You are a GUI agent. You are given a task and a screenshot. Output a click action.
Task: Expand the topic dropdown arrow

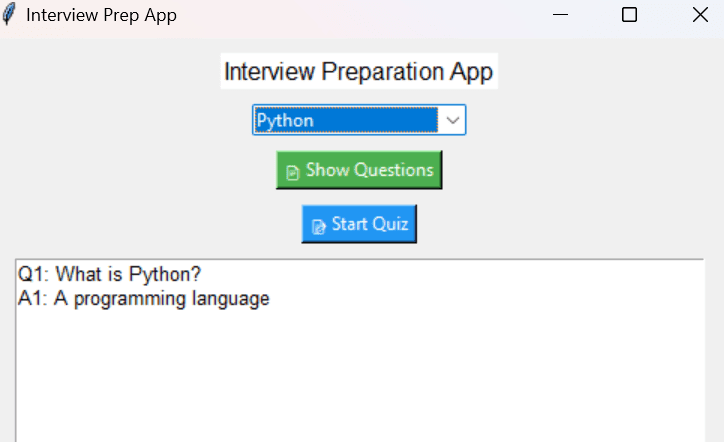click(x=452, y=121)
